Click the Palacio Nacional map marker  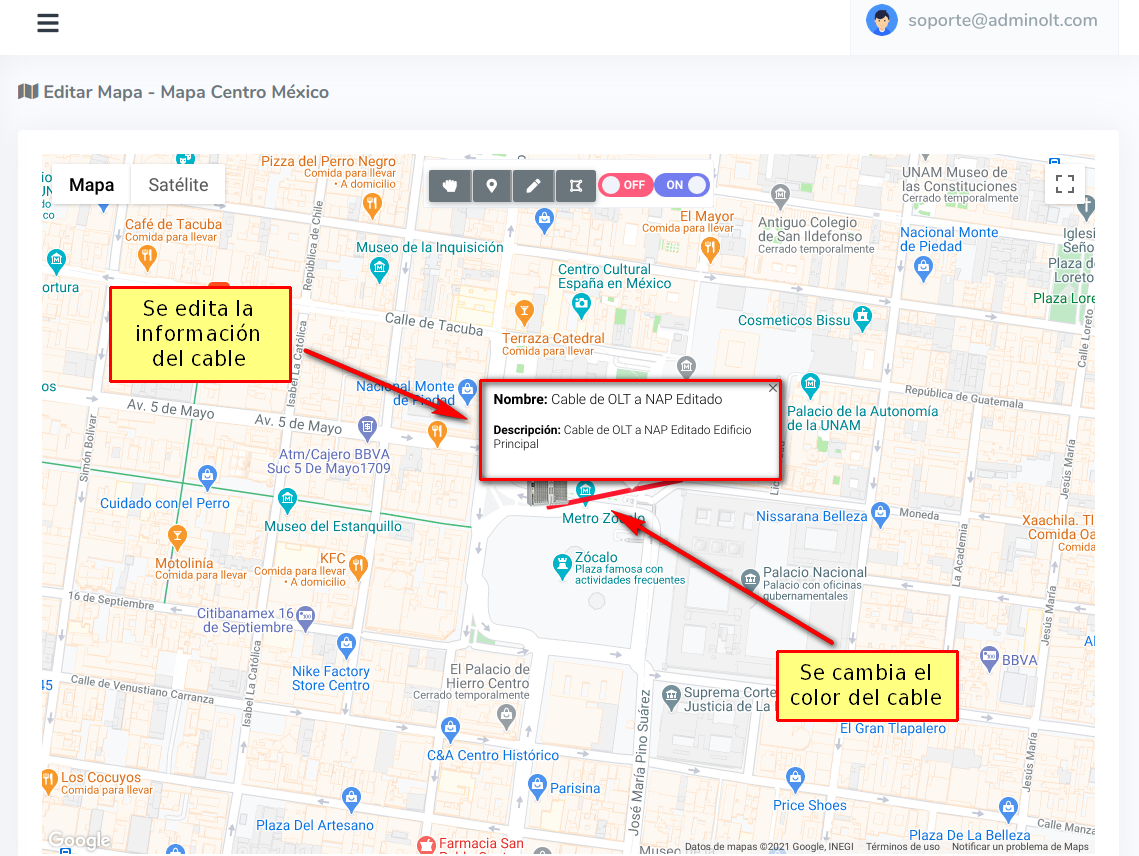750,579
